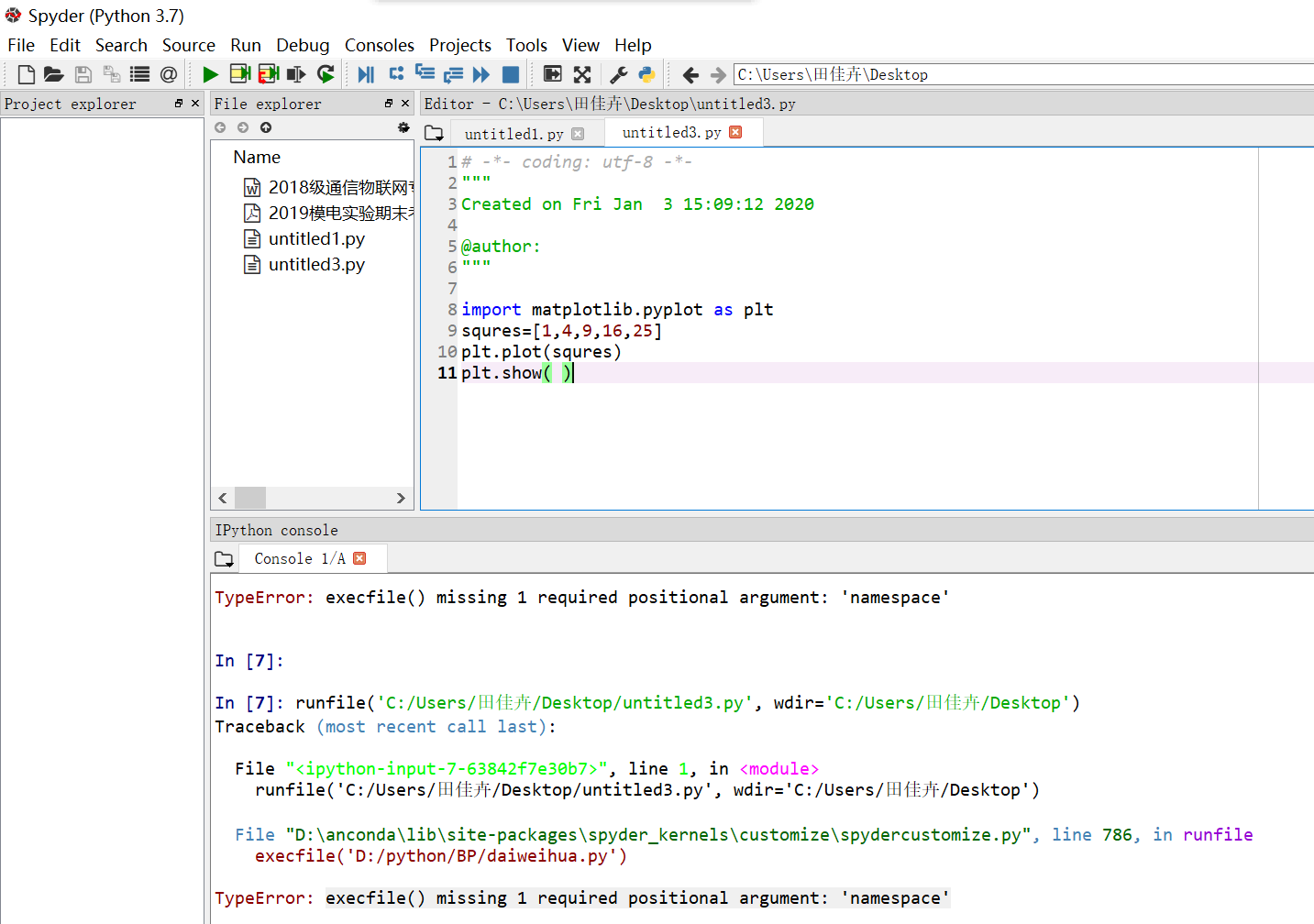Open the Consoles menu
The width and height of the screenshot is (1314, 924).
tap(380, 45)
